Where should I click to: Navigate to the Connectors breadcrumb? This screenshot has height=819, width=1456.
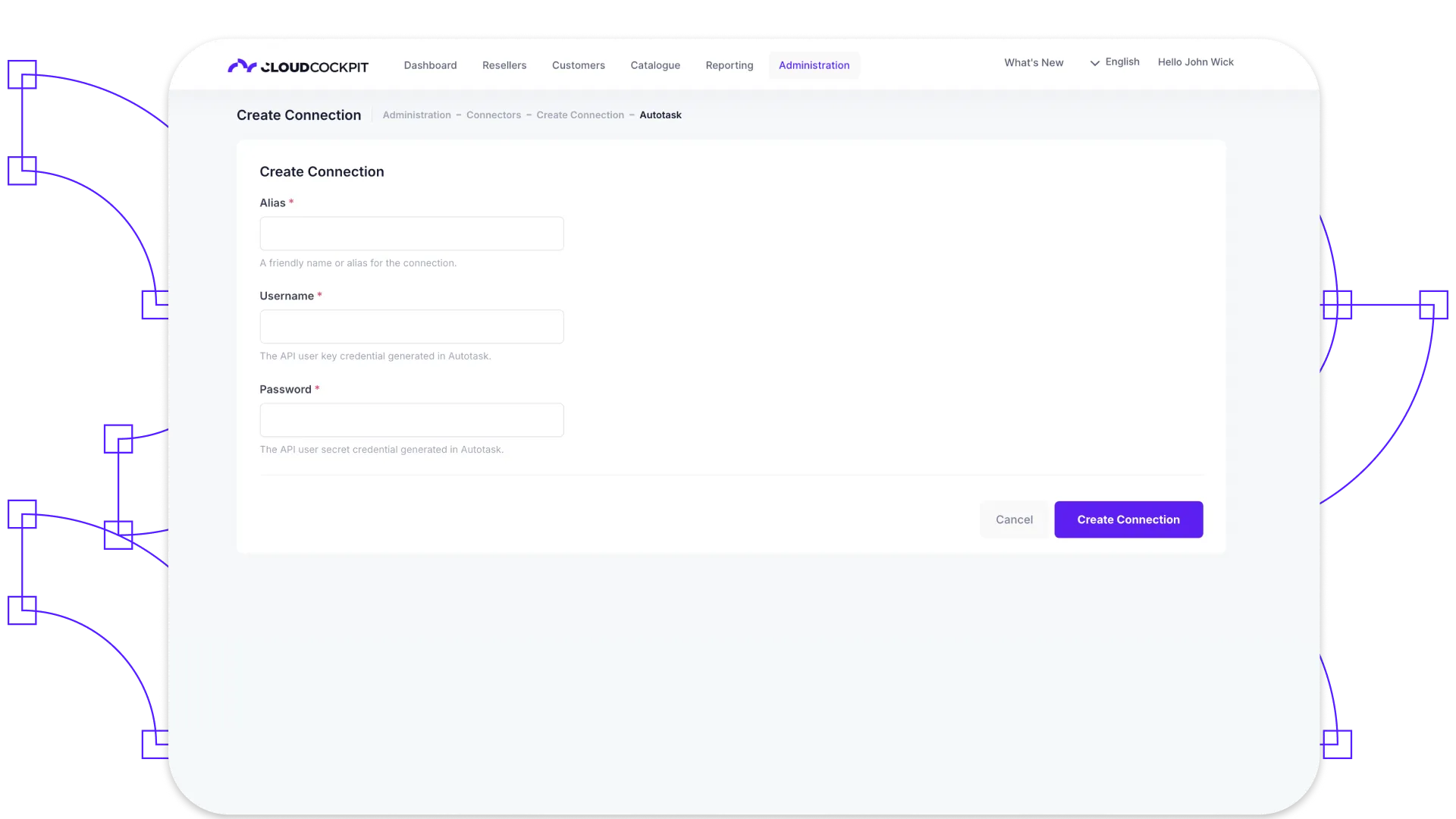pyautogui.click(x=493, y=115)
